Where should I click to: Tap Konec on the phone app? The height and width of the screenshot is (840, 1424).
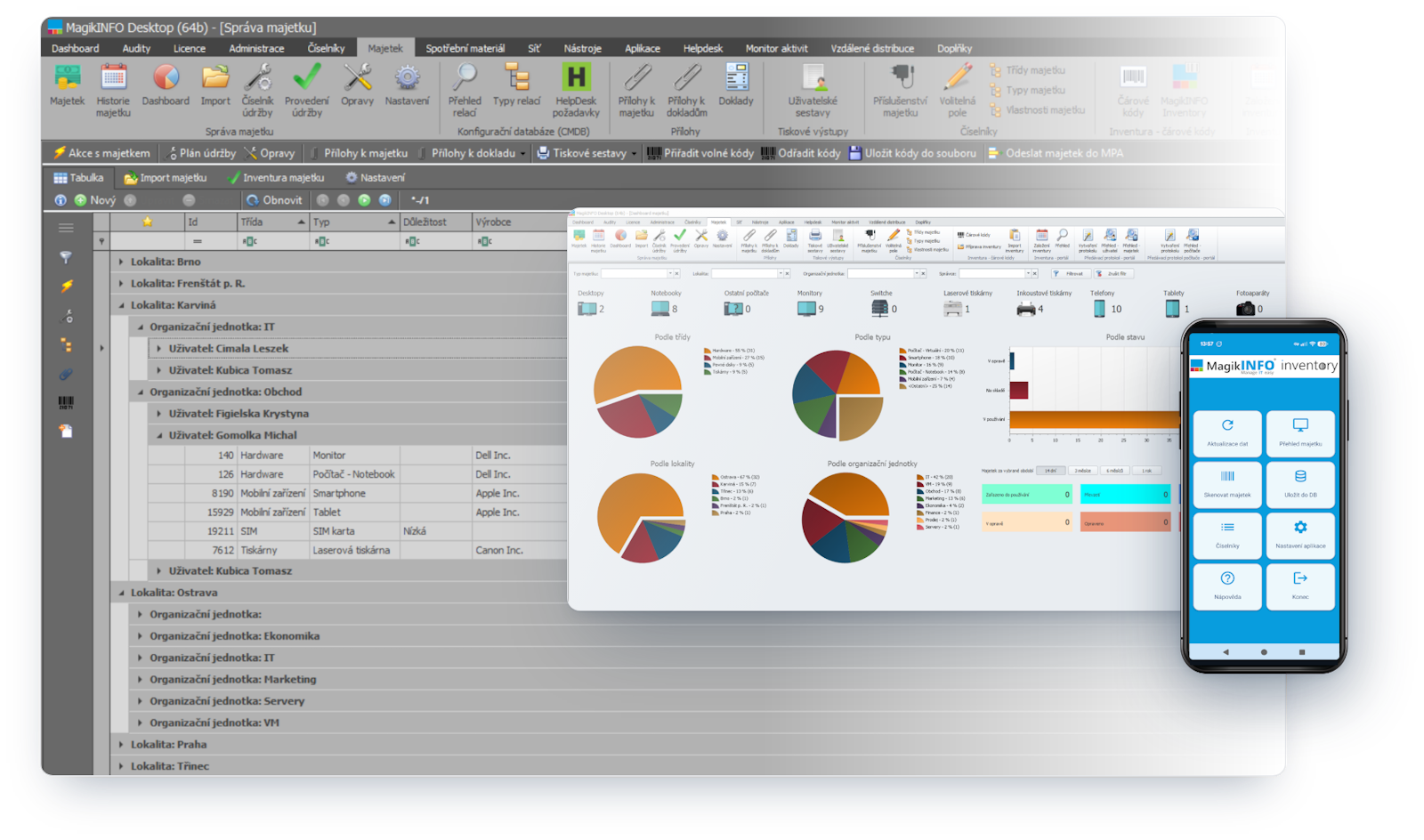1300,586
